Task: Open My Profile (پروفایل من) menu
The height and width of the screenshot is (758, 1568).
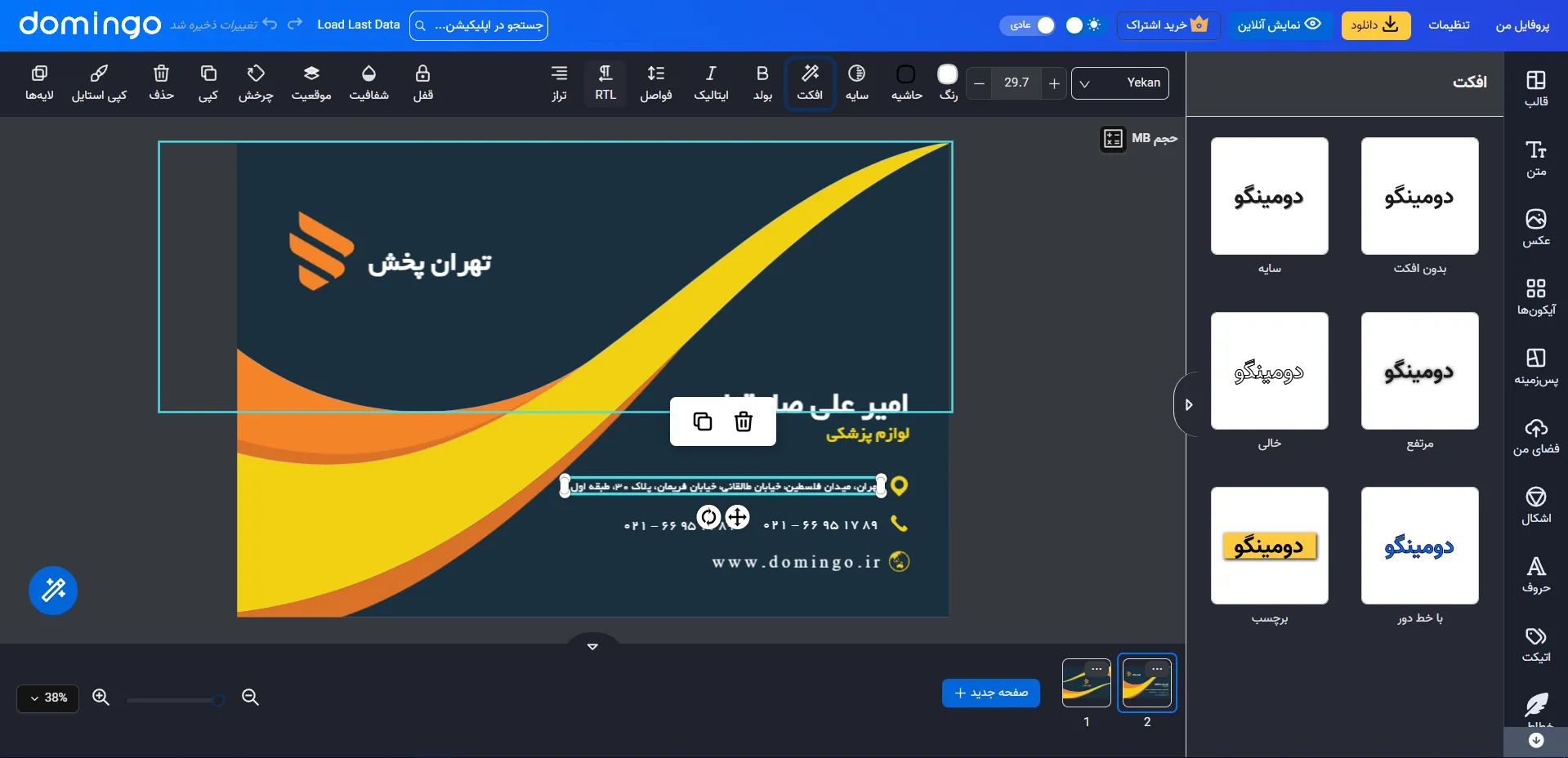Action: (1522, 25)
